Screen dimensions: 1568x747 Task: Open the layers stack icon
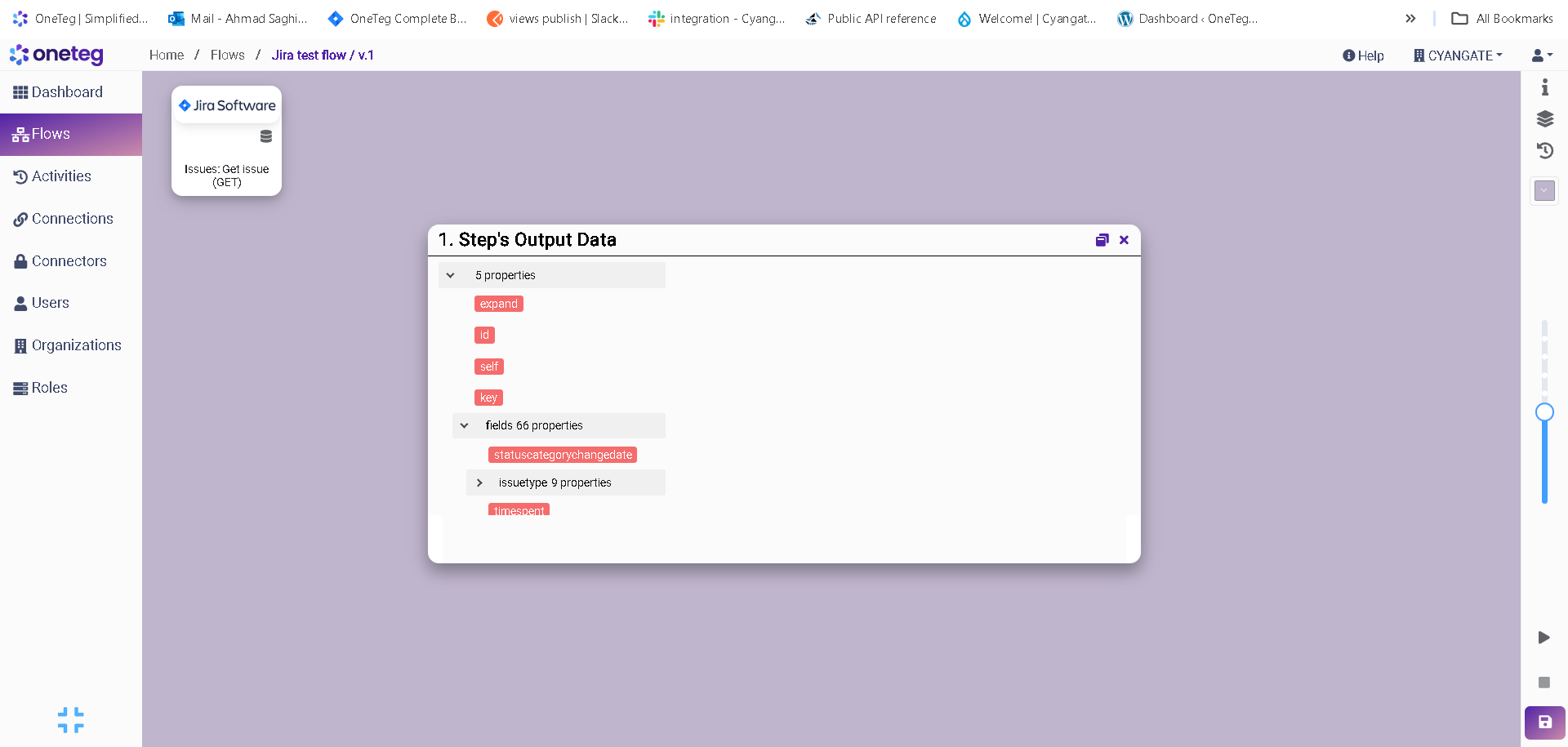pos(1544,119)
